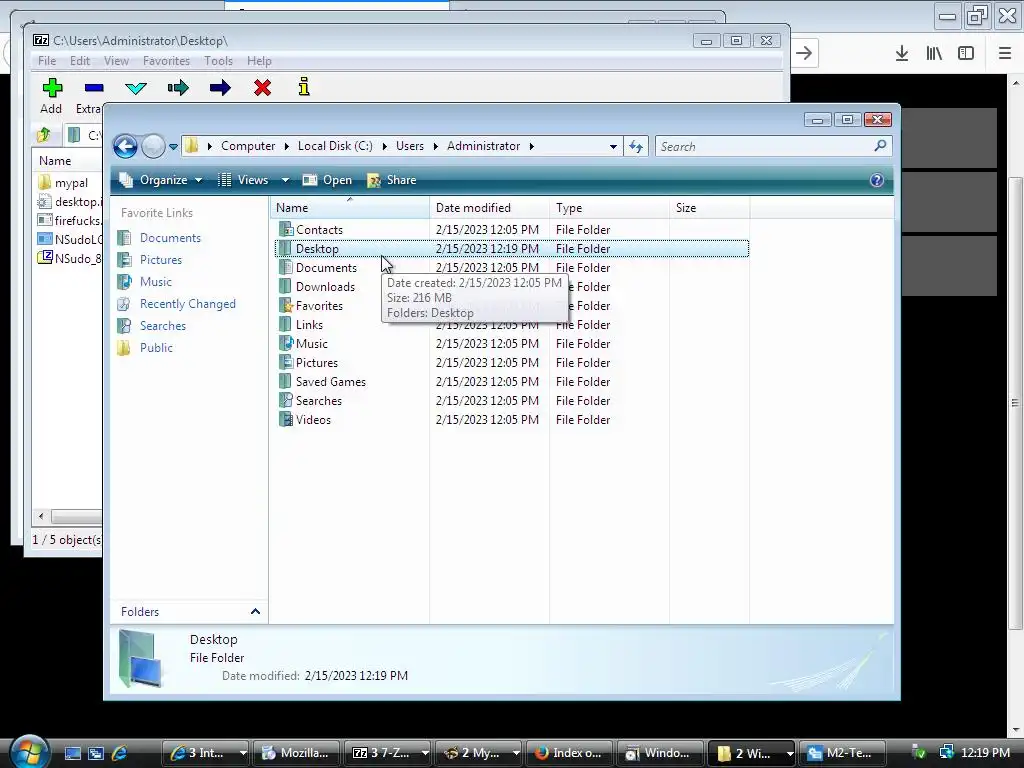The width and height of the screenshot is (1024, 768).
Task: Open the Help menu in 7-Zip
Action: (x=259, y=61)
